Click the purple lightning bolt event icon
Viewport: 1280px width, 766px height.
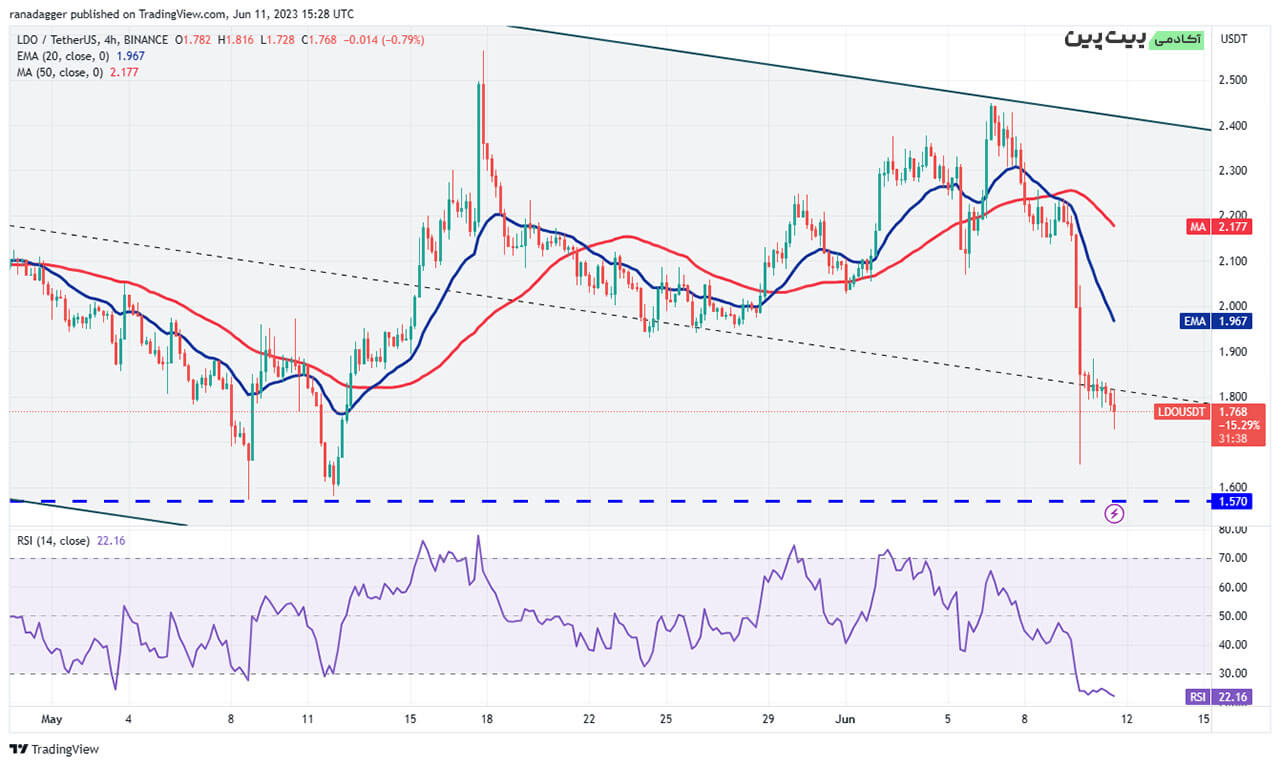click(1114, 514)
